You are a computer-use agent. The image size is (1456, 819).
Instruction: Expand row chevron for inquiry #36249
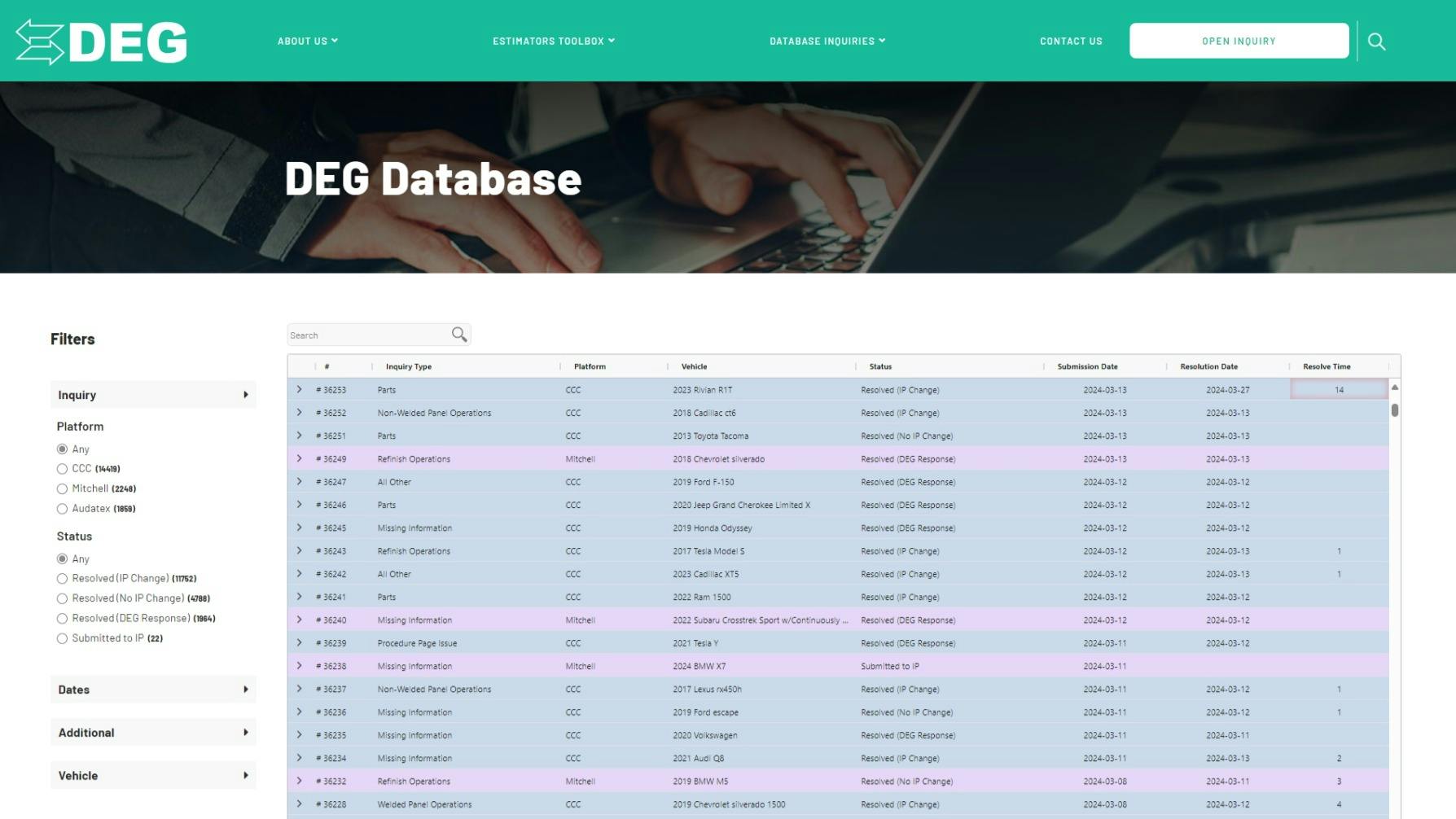(300, 459)
